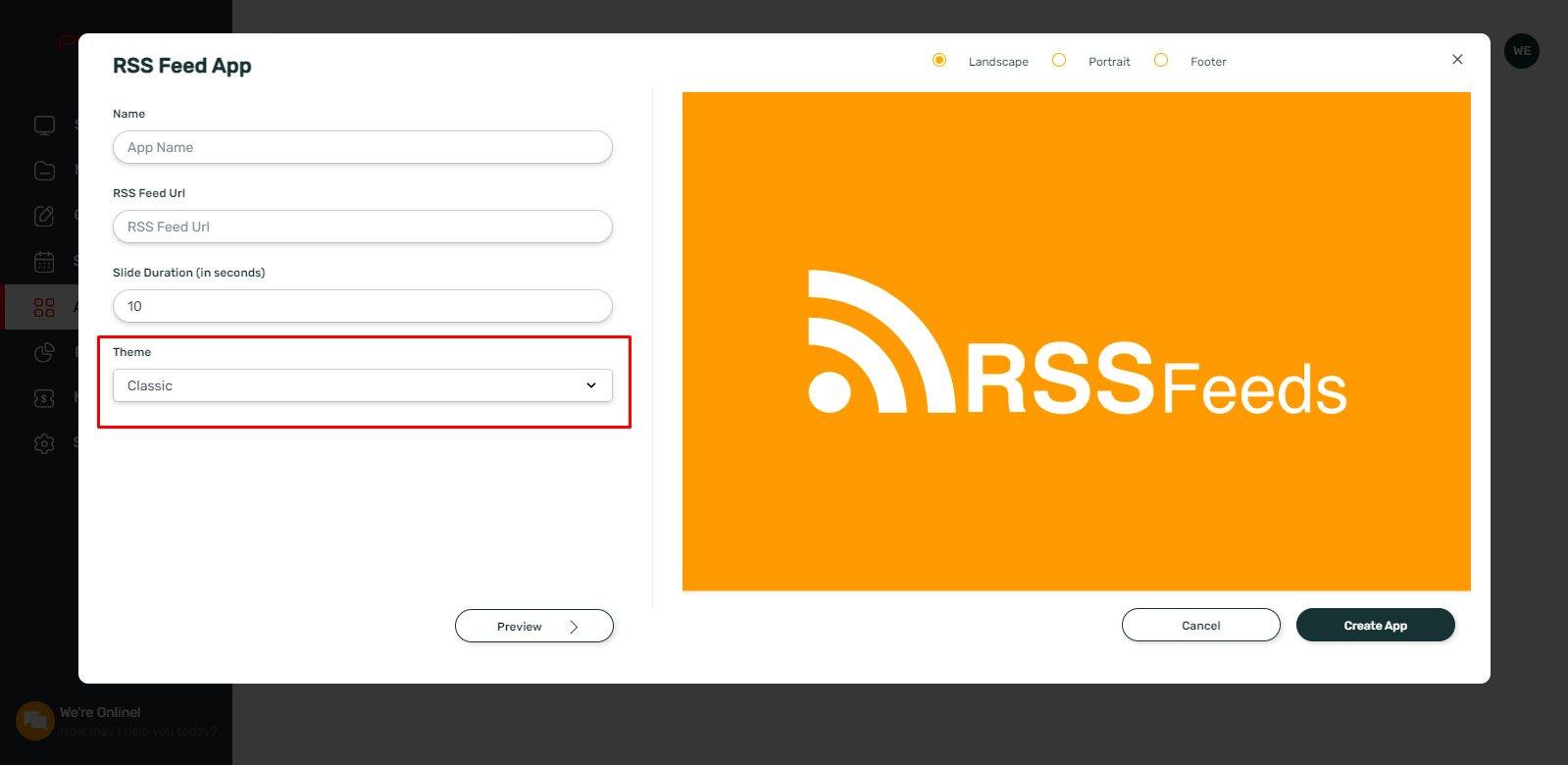Select the Footer orientation radio button
The width and height of the screenshot is (1568, 765).
[x=1161, y=60]
